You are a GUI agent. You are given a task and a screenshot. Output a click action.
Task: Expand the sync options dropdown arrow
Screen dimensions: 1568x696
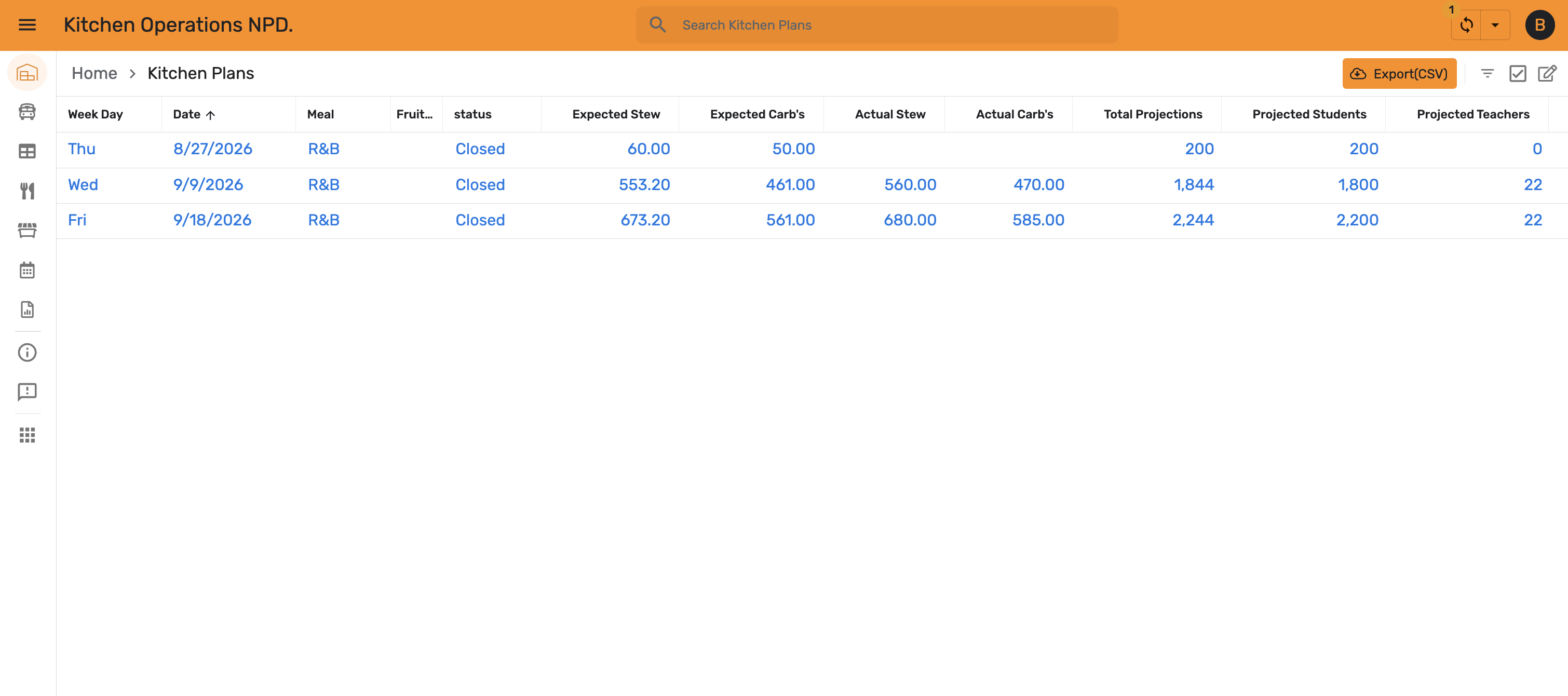tap(1495, 25)
